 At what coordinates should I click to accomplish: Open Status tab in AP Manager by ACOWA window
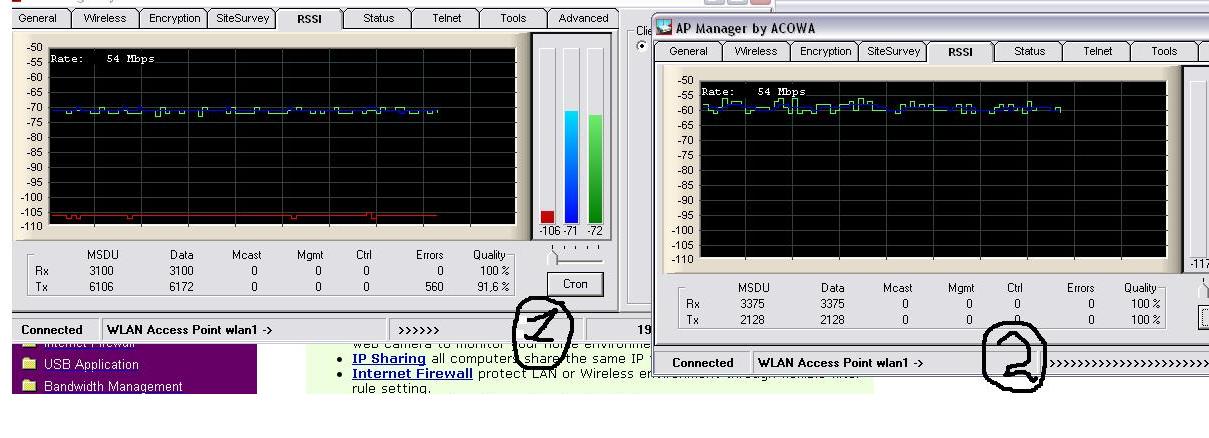(1029, 51)
